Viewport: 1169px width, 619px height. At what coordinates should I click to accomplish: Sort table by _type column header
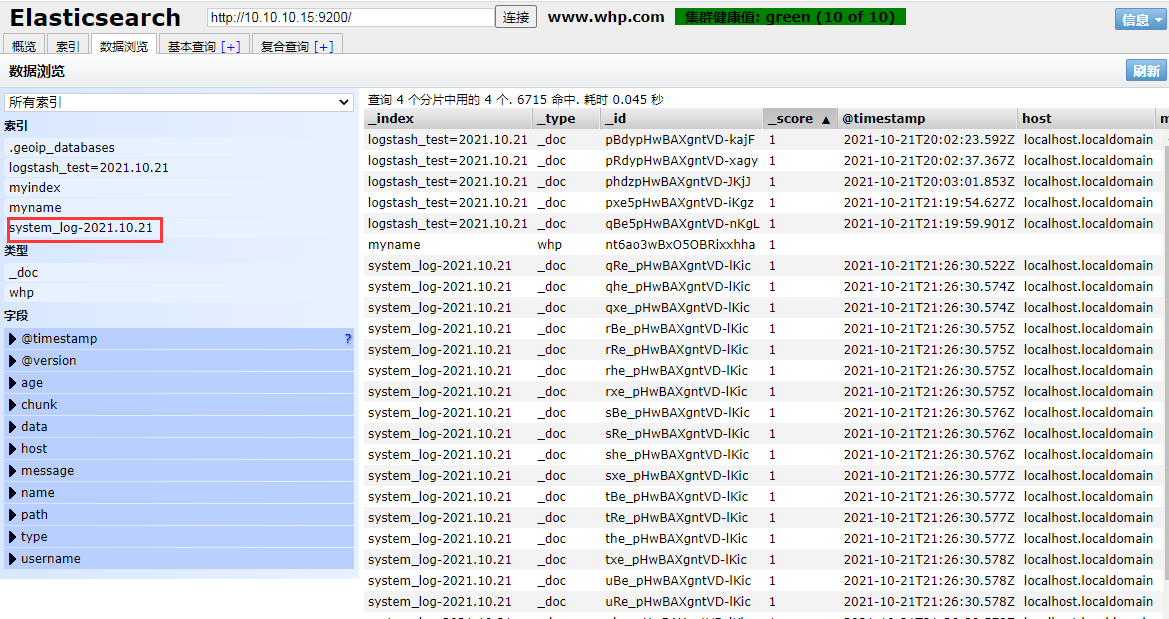[x=566, y=119]
